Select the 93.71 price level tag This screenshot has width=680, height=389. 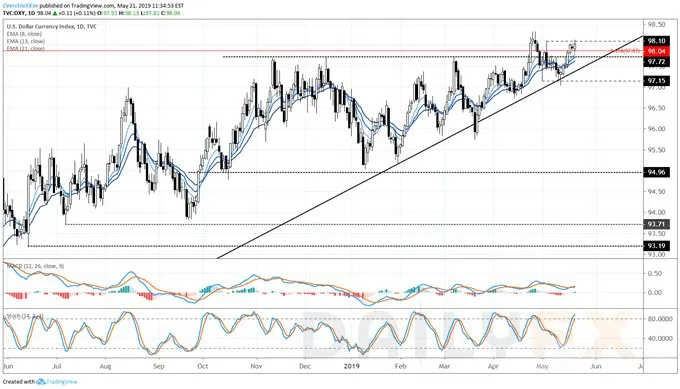pos(656,224)
